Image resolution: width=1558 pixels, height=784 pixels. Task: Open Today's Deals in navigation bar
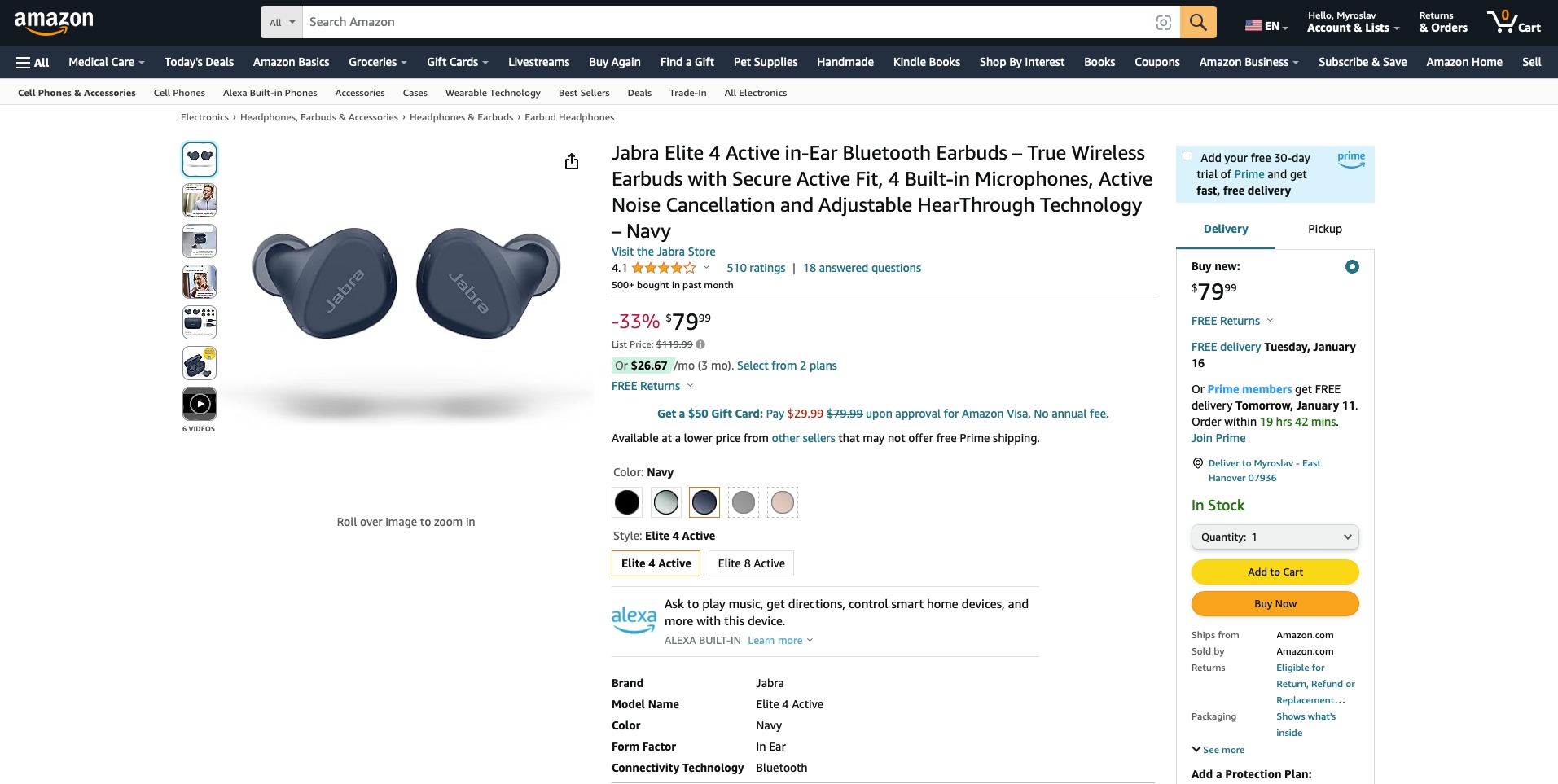click(x=199, y=62)
